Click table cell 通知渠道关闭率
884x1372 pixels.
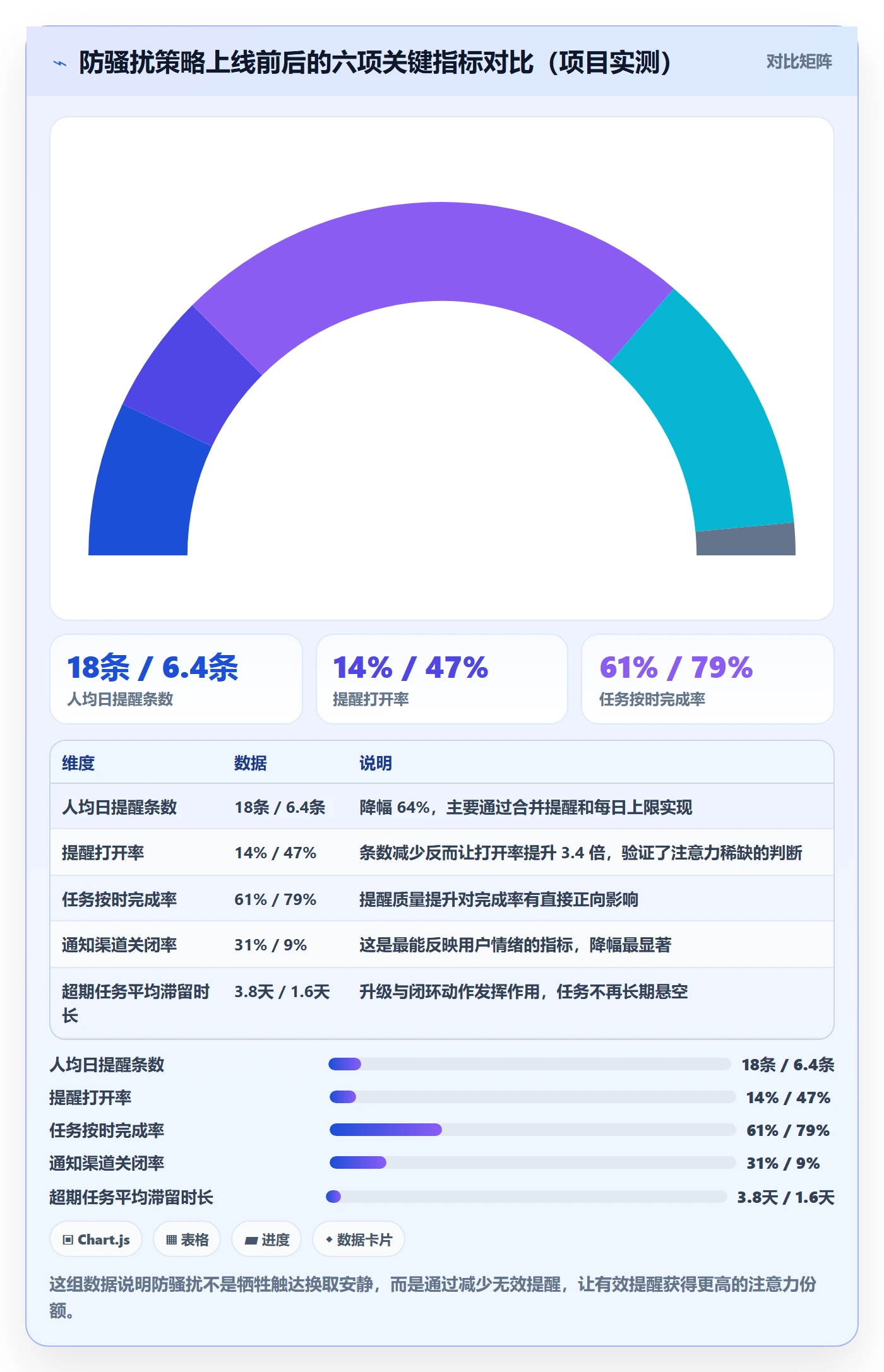tap(119, 945)
